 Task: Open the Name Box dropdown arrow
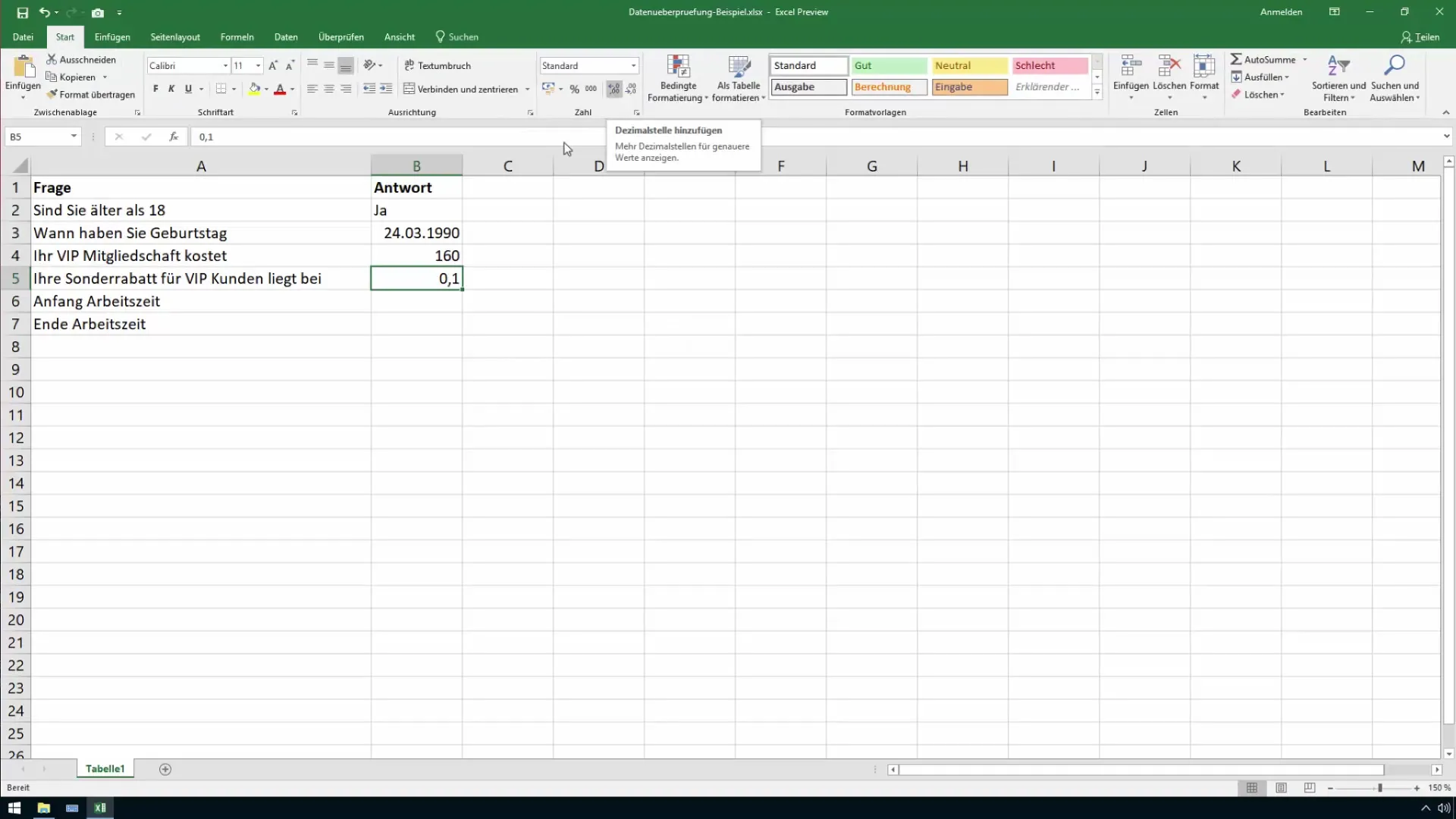74,136
